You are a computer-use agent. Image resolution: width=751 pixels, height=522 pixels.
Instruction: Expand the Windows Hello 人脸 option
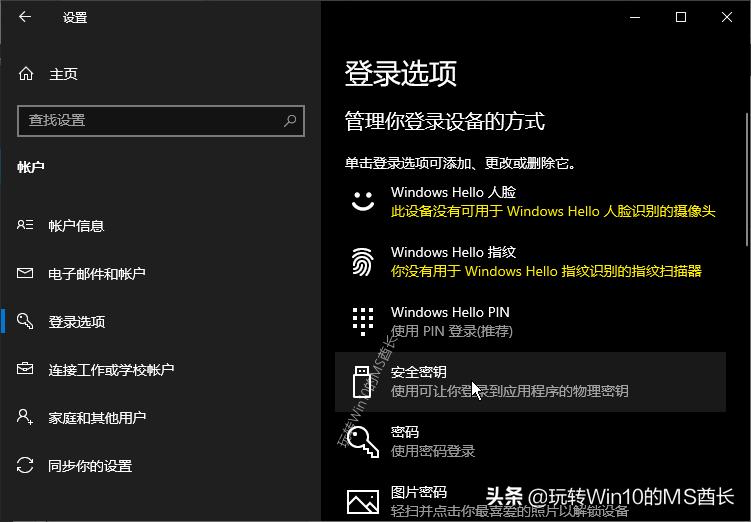530,202
